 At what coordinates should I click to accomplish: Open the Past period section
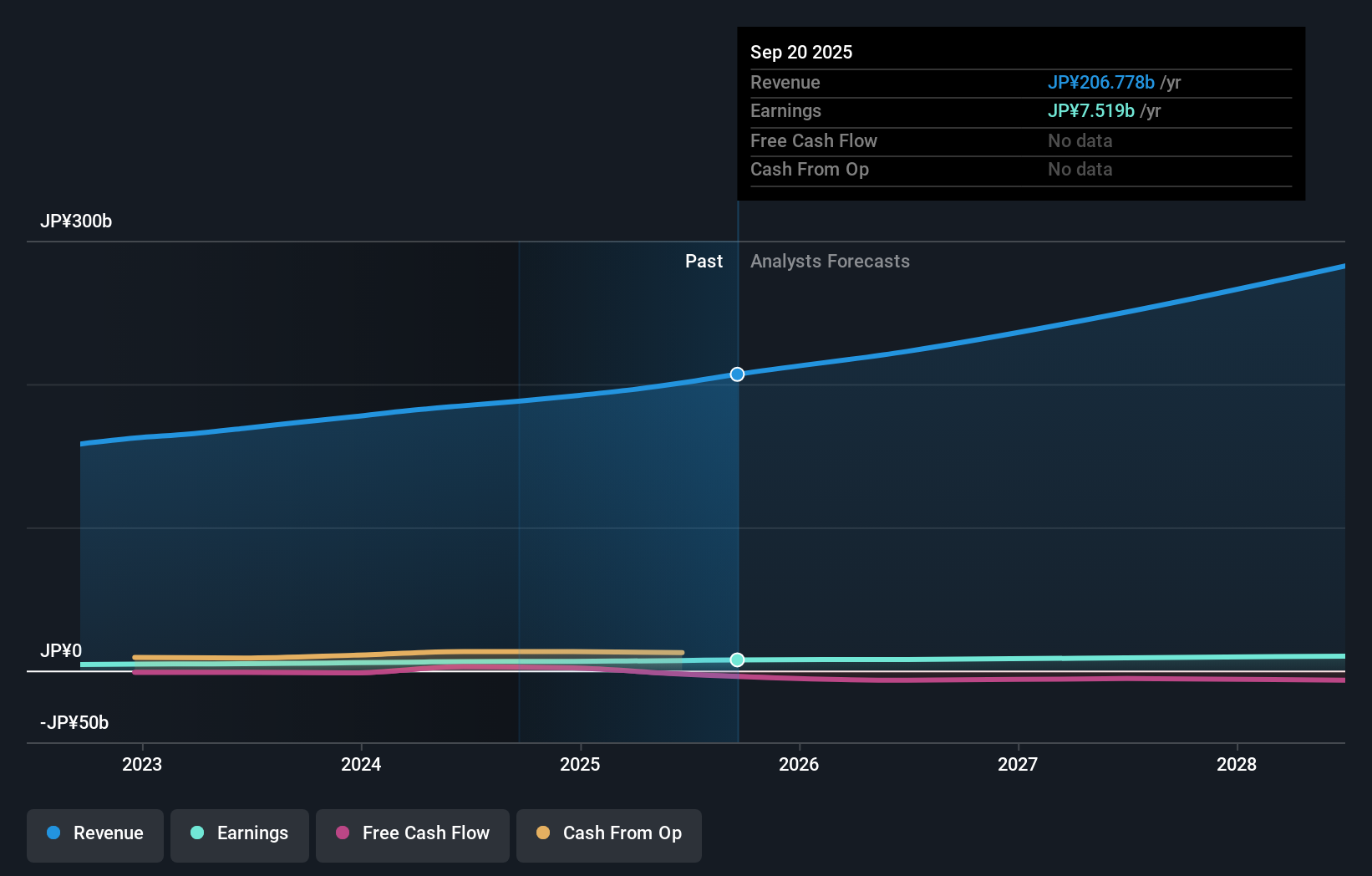704,261
